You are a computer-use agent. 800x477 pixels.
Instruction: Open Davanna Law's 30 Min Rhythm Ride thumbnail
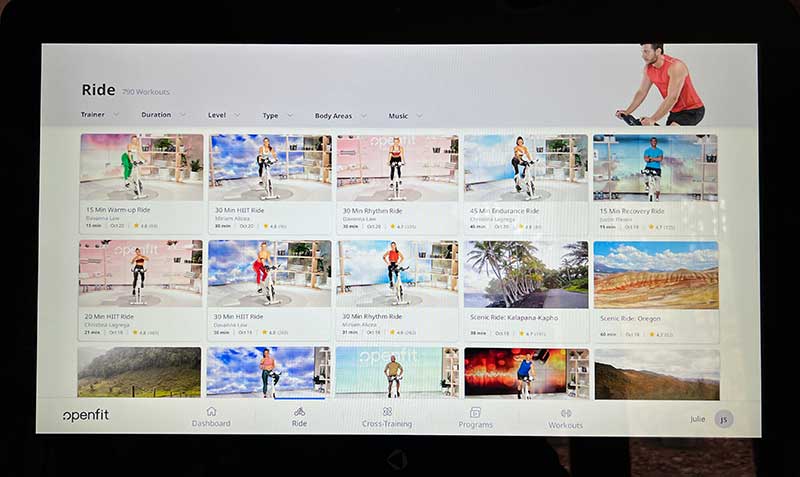tap(397, 168)
